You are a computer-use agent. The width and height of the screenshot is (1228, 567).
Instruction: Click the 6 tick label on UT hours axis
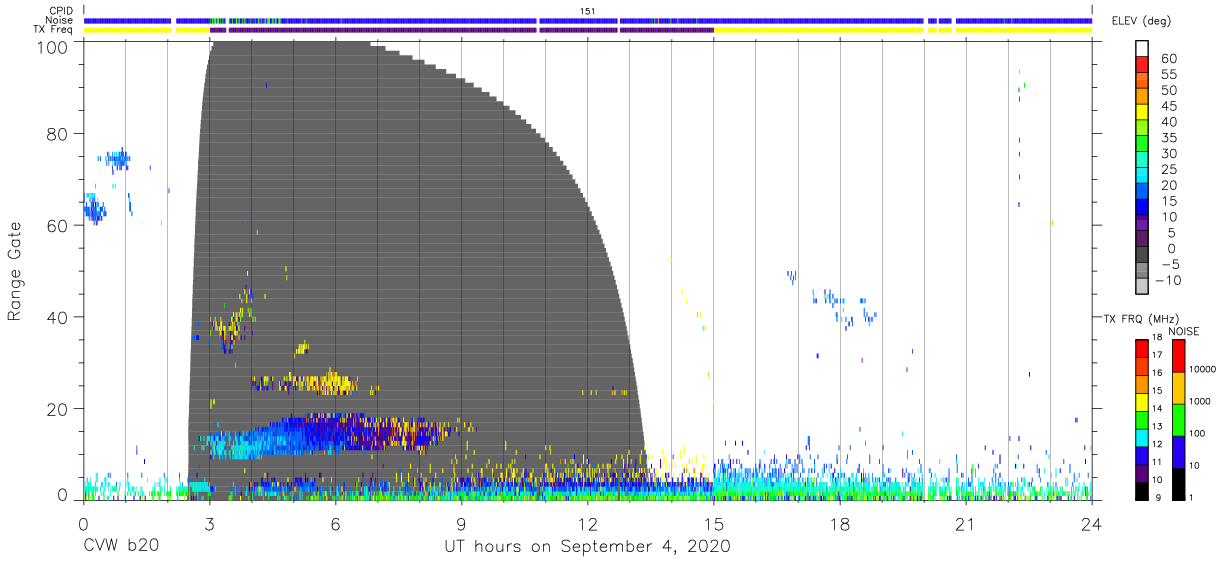click(336, 523)
